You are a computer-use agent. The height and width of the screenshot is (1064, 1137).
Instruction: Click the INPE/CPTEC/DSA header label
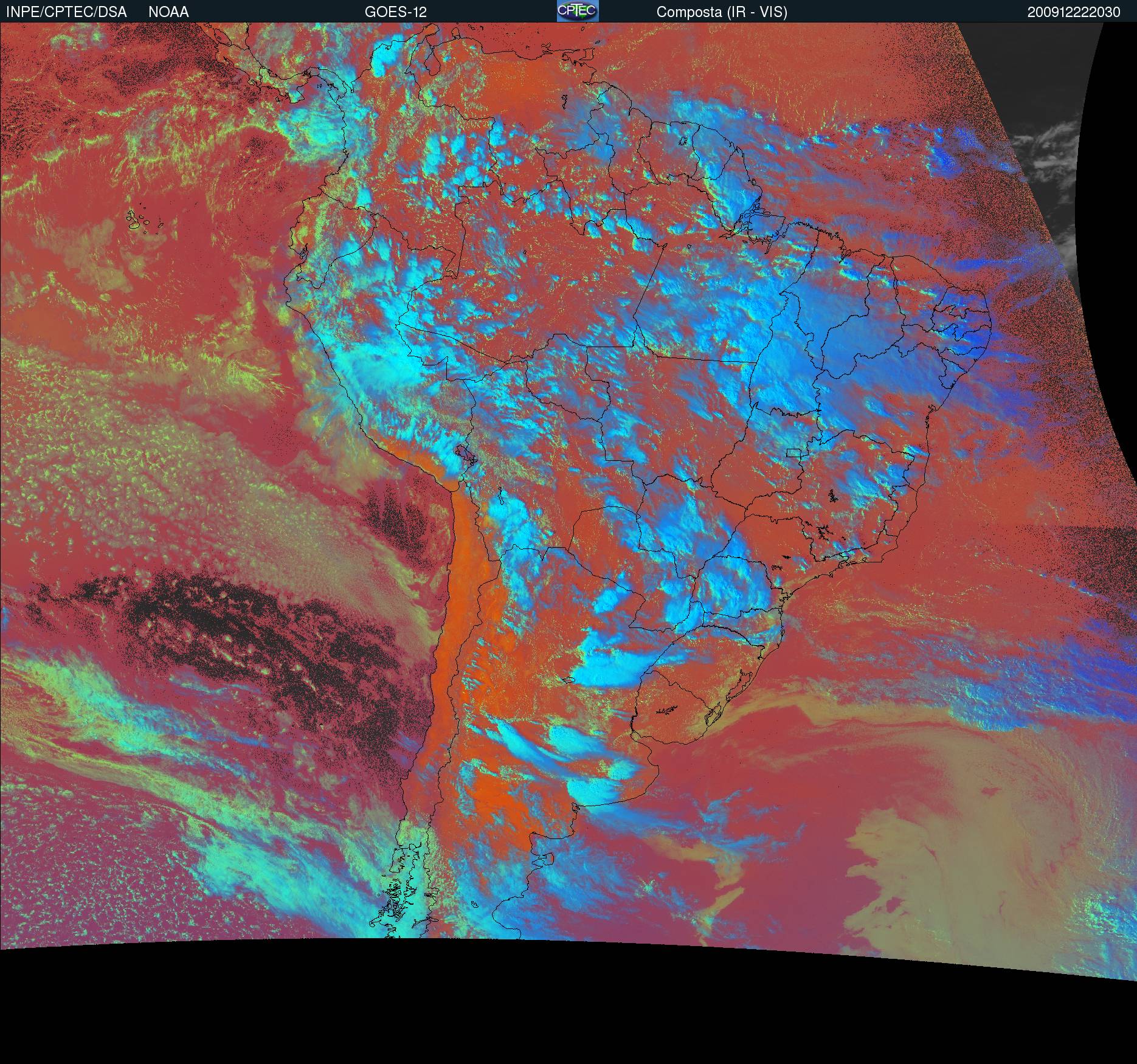[66, 12]
